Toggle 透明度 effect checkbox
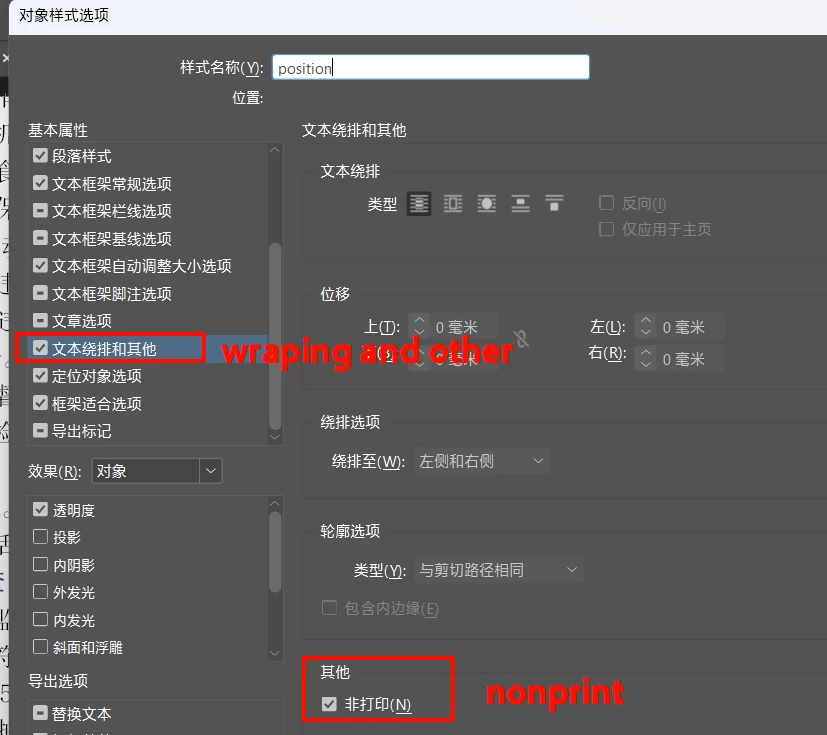The width and height of the screenshot is (827, 735). click(40, 509)
